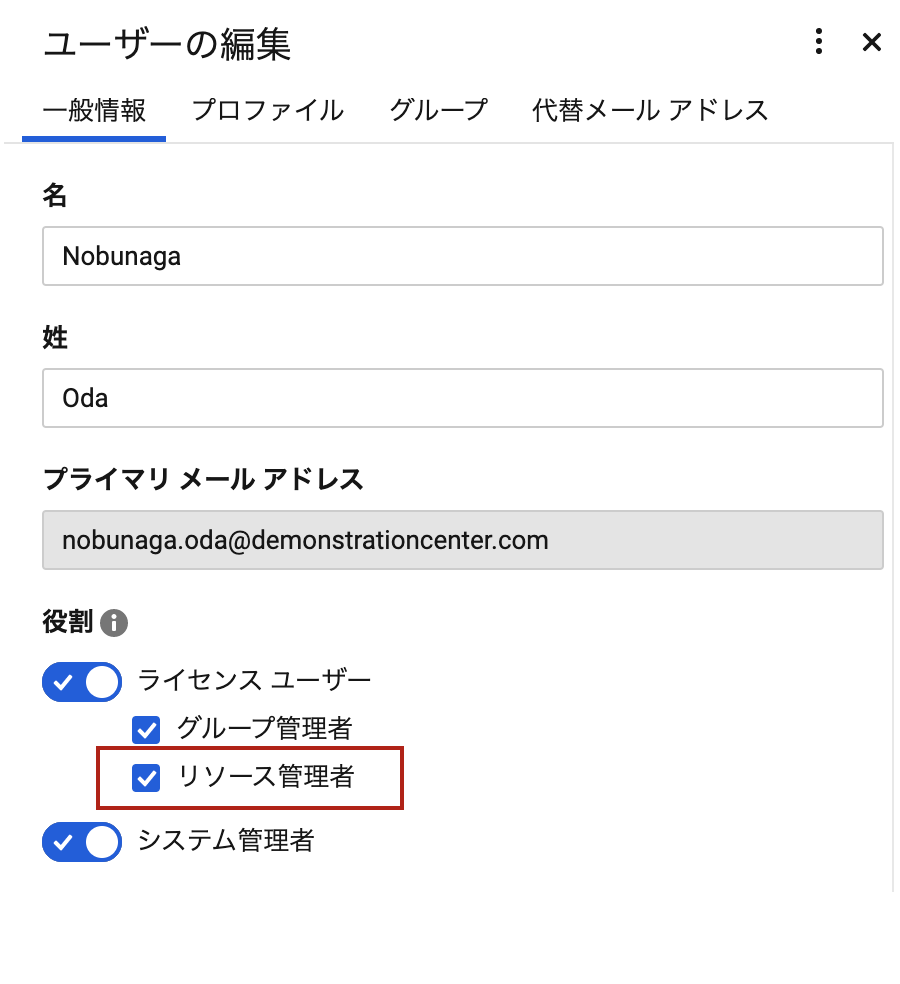
Task: Click the グループ管理者 label text
Action: [265, 729]
